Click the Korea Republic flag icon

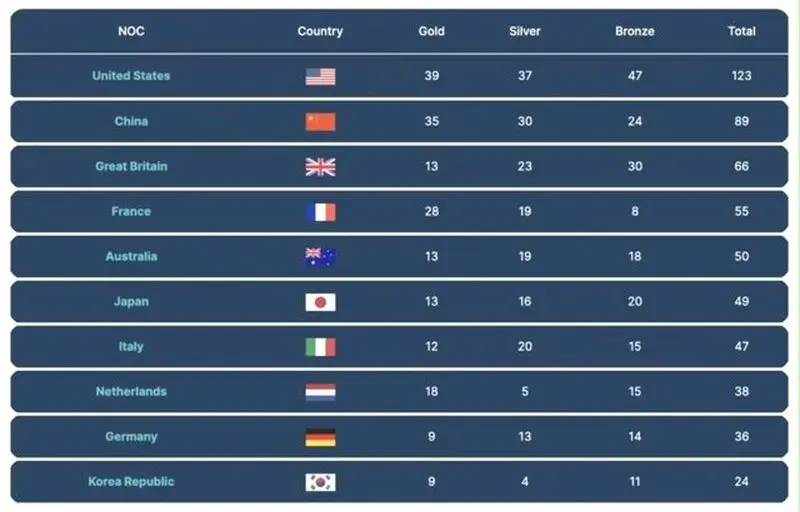320,482
